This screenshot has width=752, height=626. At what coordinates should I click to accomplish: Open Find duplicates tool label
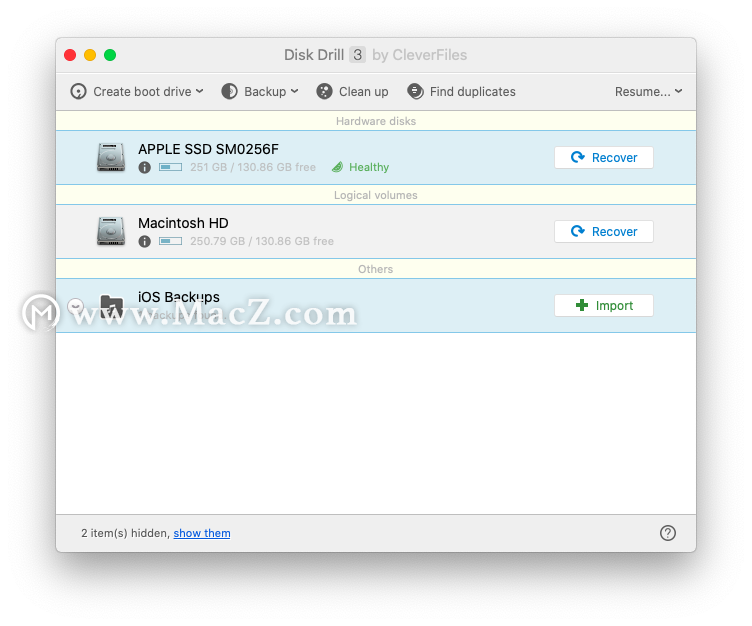[x=472, y=92]
